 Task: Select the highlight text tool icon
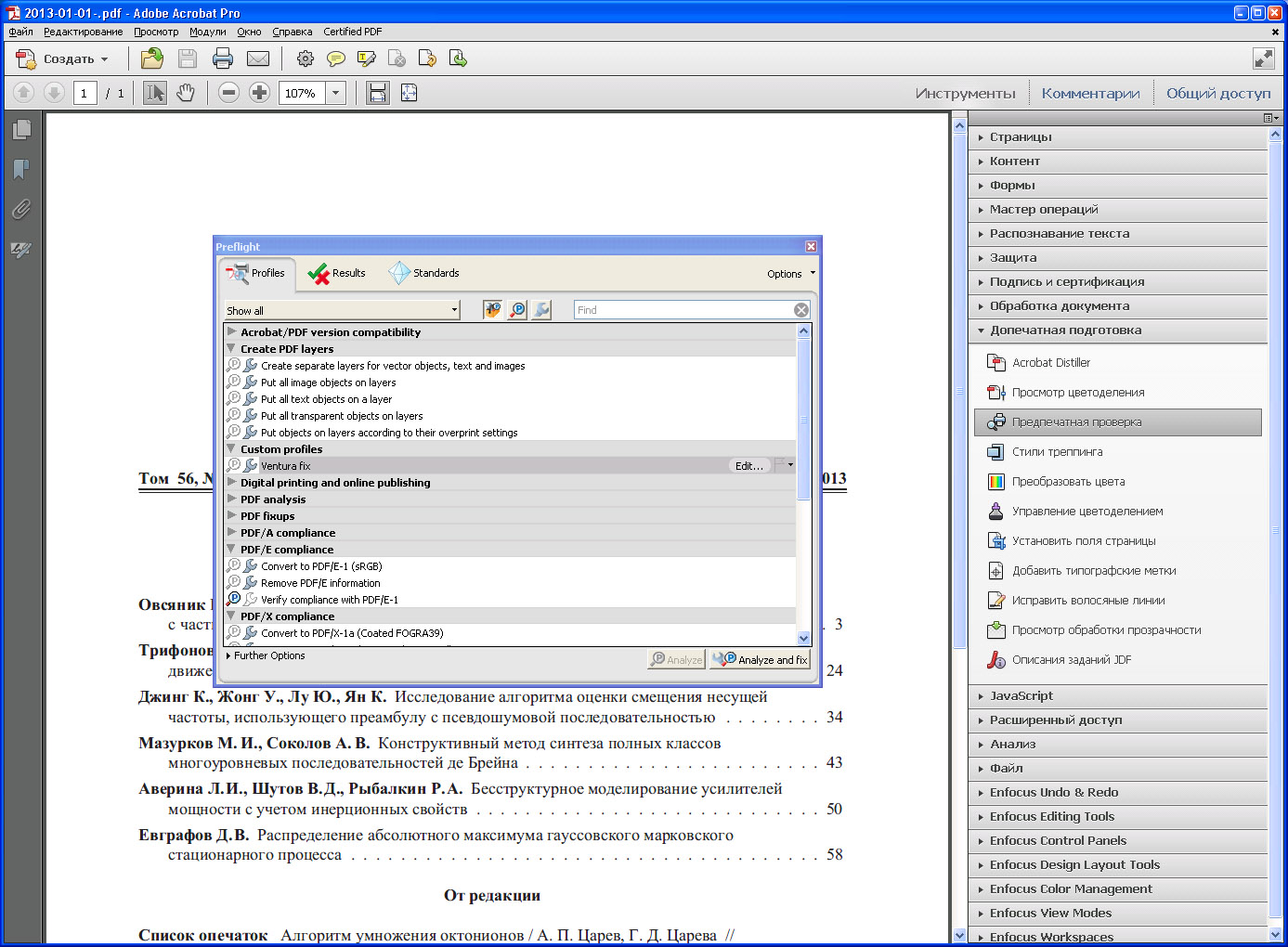tap(367, 59)
